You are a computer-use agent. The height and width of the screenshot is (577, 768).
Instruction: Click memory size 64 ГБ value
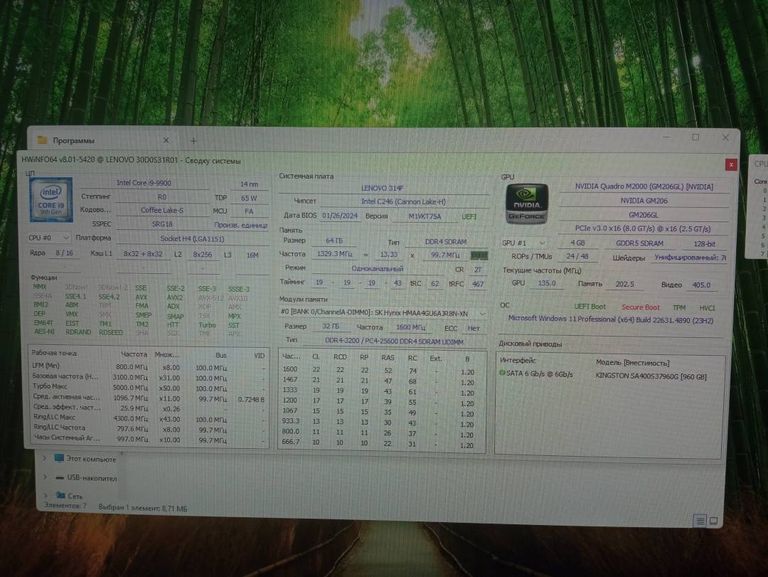334,241
